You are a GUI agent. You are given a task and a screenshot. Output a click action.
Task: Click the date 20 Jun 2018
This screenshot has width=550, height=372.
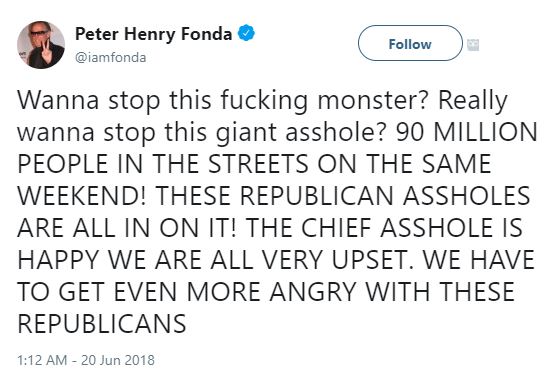pyautogui.click(x=118, y=360)
